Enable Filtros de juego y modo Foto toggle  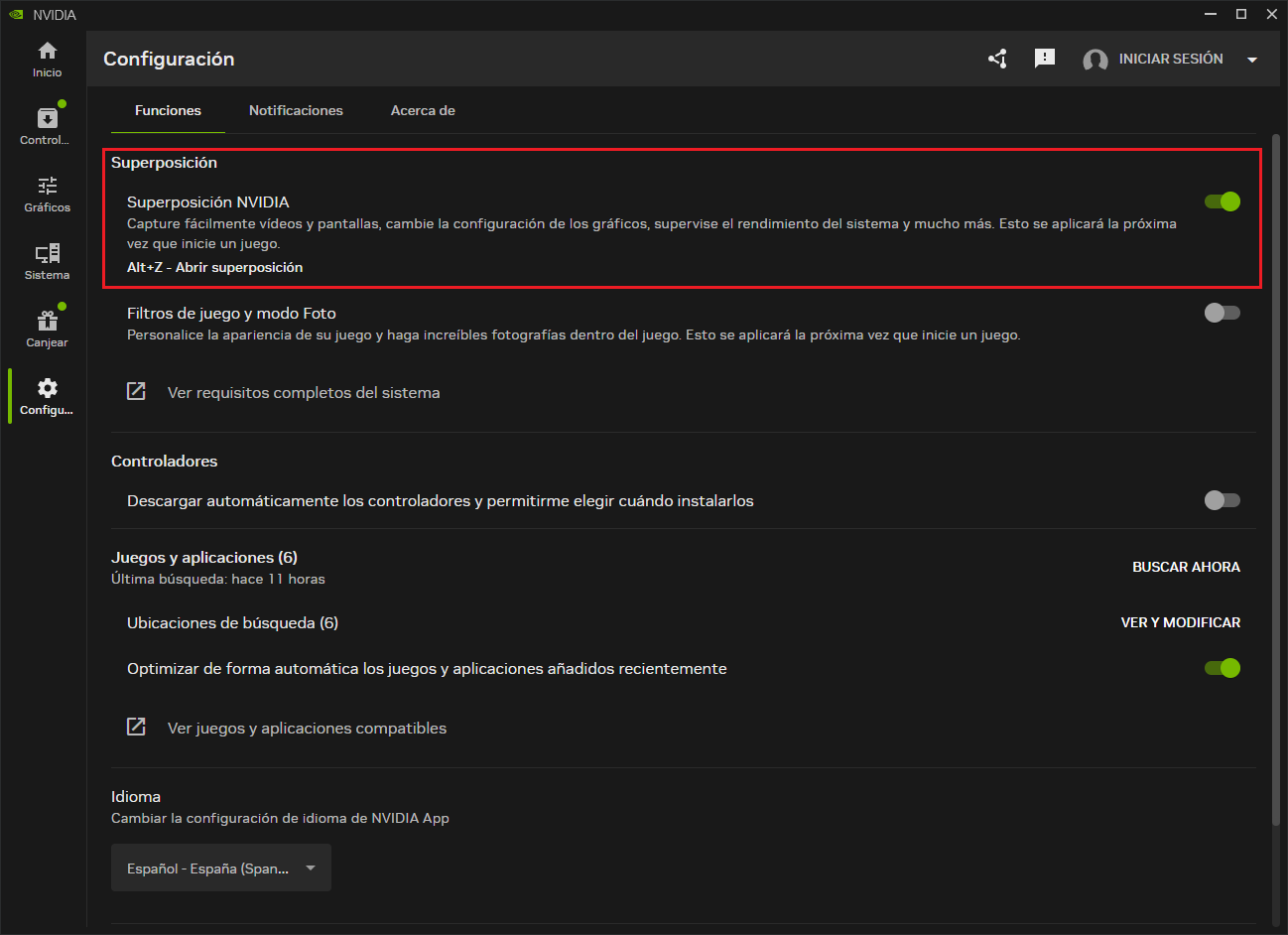(1223, 313)
